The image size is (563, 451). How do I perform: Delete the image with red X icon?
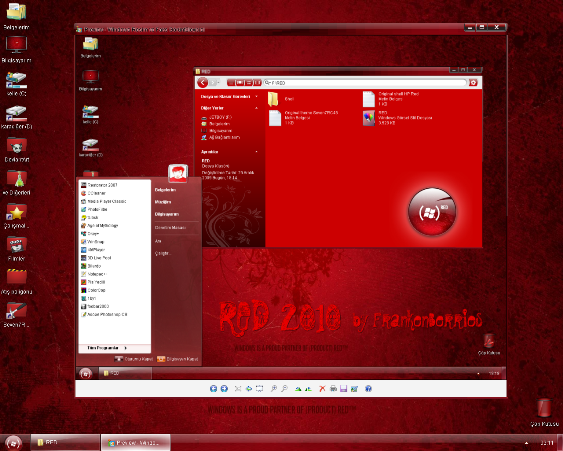[x=322, y=389]
